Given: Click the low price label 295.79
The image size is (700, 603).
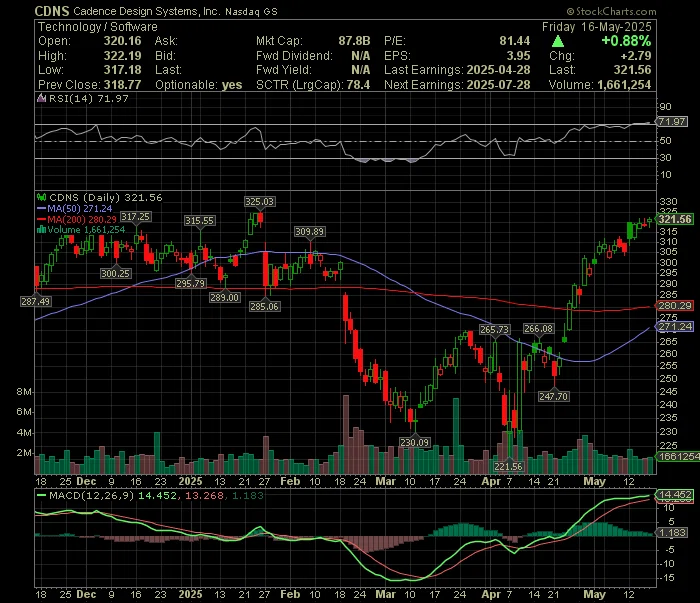Looking at the screenshot, I should [x=191, y=283].
